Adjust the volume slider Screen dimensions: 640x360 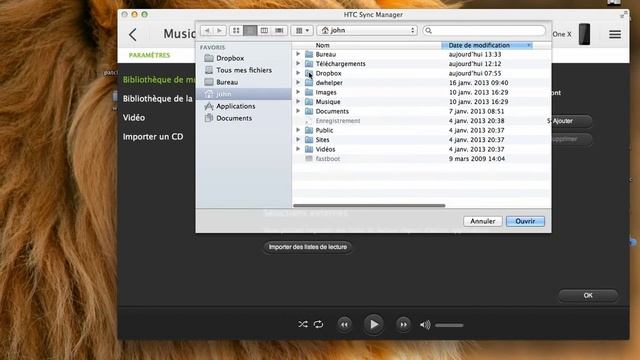(x=449, y=325)
